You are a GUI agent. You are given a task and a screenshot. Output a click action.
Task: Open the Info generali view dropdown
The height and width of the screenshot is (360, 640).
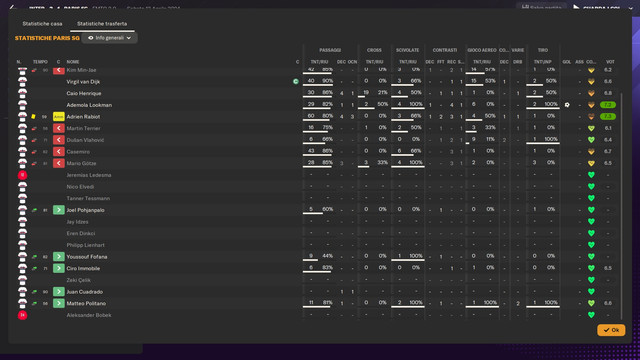(109, 38)
